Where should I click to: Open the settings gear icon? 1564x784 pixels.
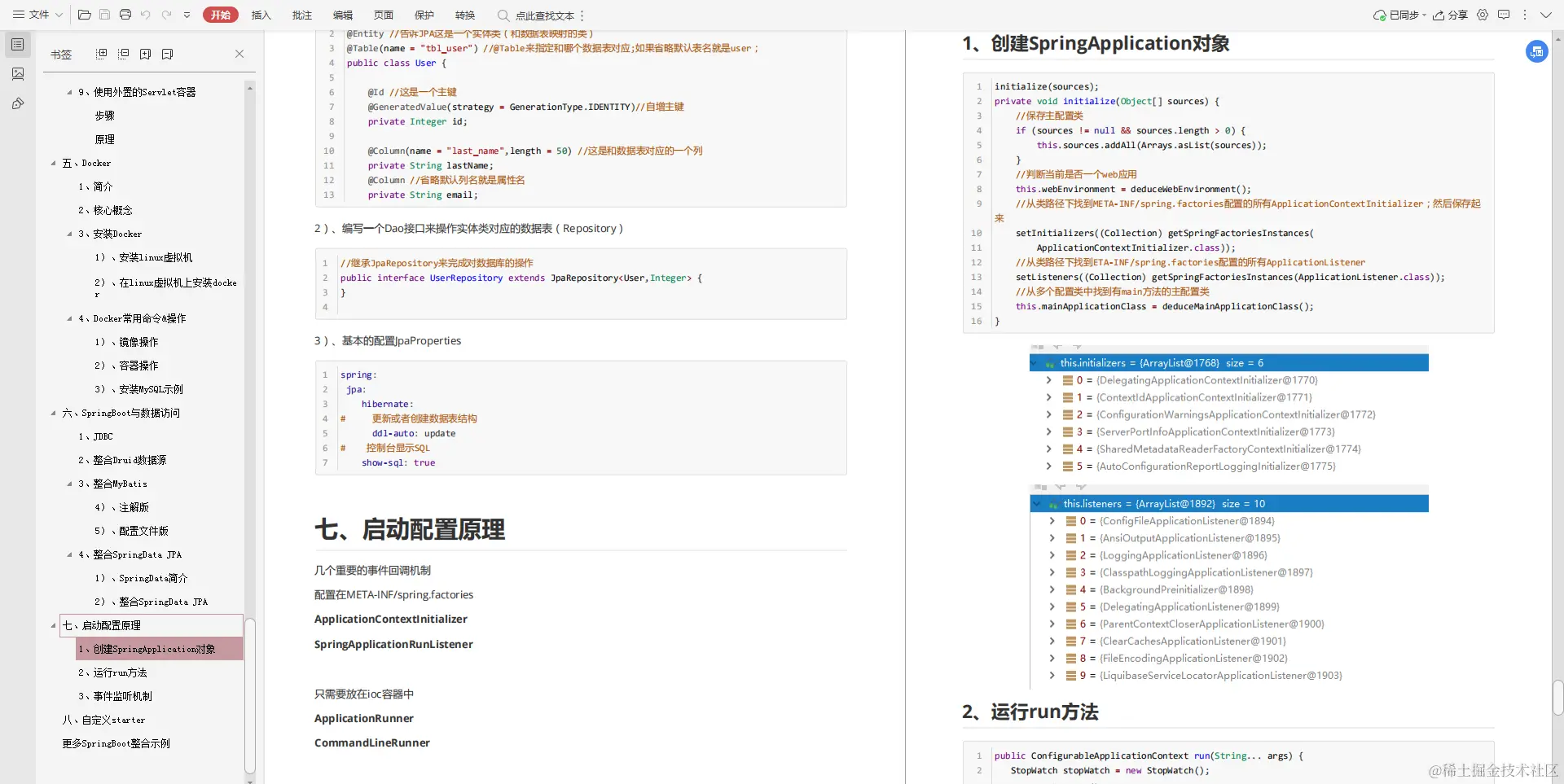click(1483, 15)
